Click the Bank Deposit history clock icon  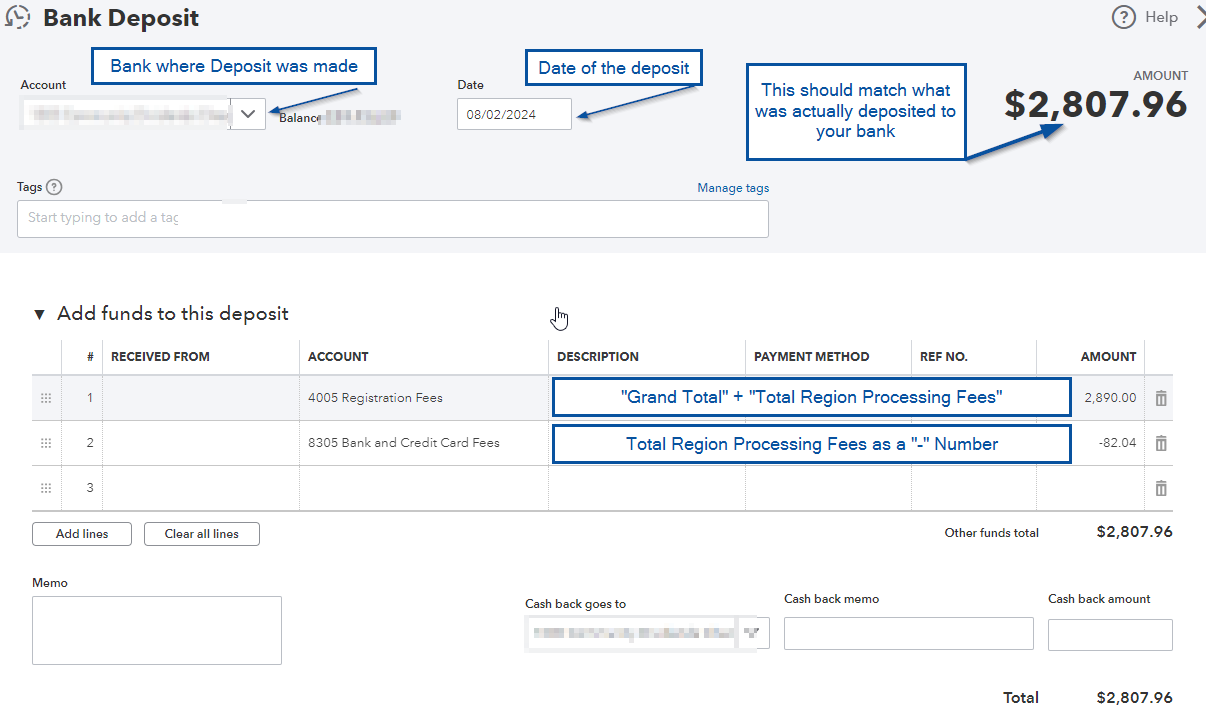click(17, 17)
